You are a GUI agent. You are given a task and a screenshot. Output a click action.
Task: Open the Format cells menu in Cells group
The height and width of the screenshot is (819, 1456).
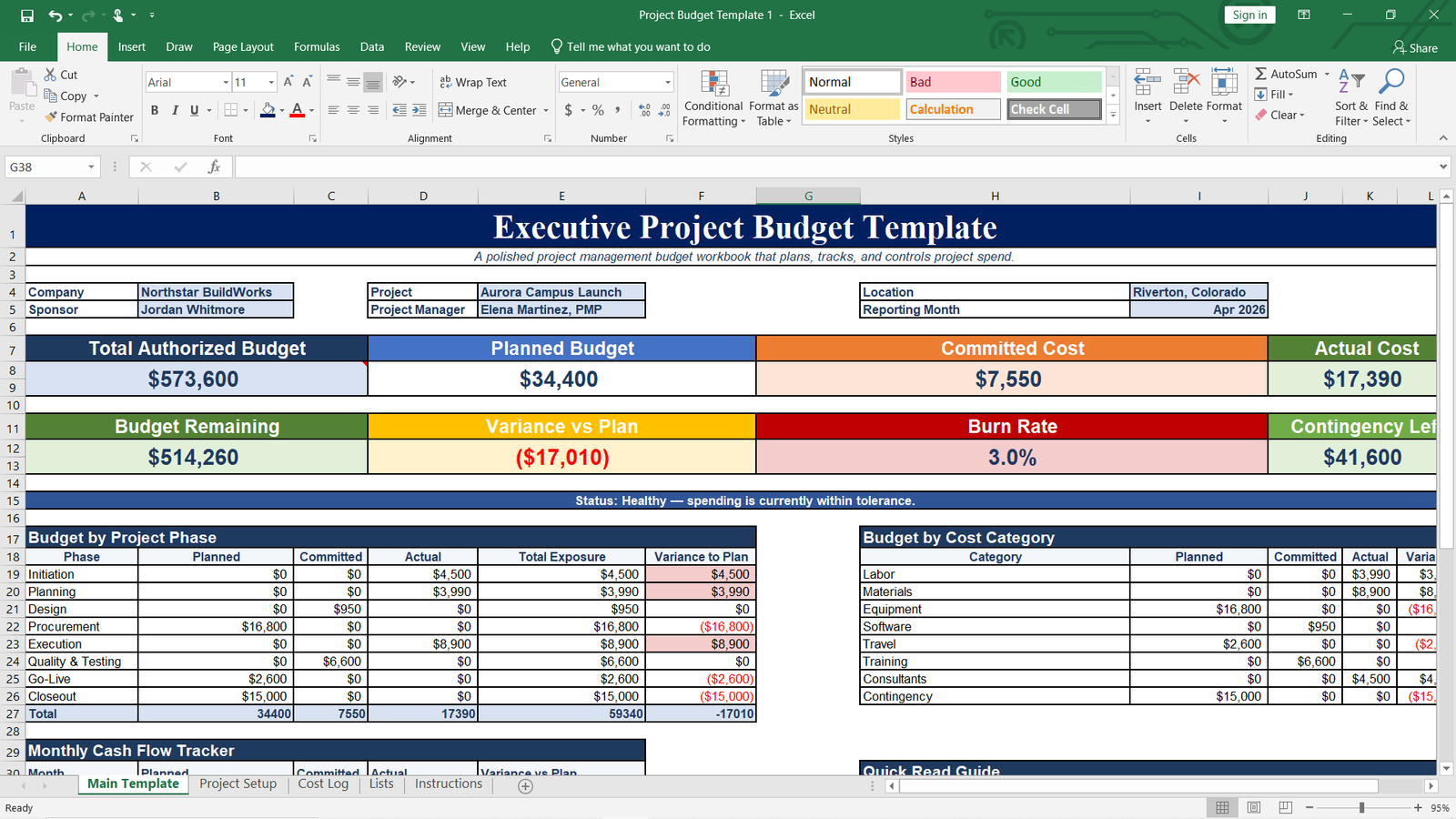coord(1224,97)
